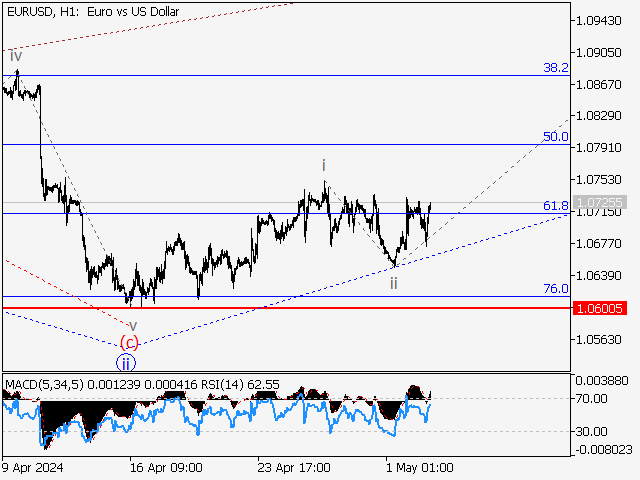Select the circled blue ii wave label
The width and height of the screenshot is (640, 480).
[x=126, y=362]
